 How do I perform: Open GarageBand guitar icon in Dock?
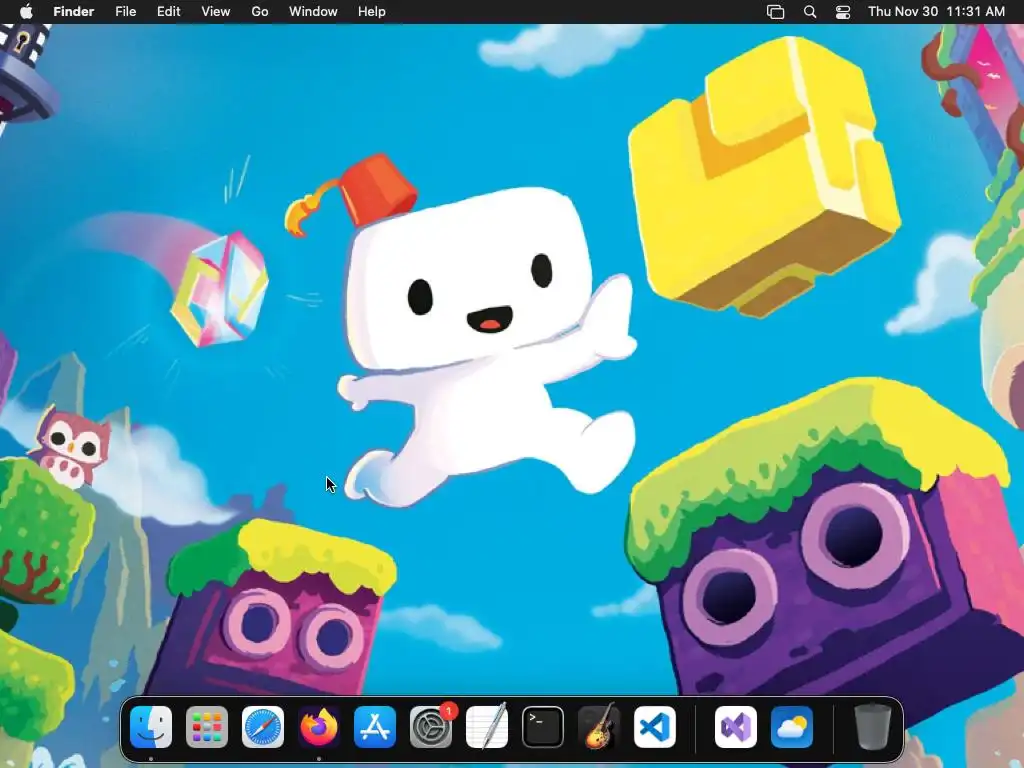(599, 727)
